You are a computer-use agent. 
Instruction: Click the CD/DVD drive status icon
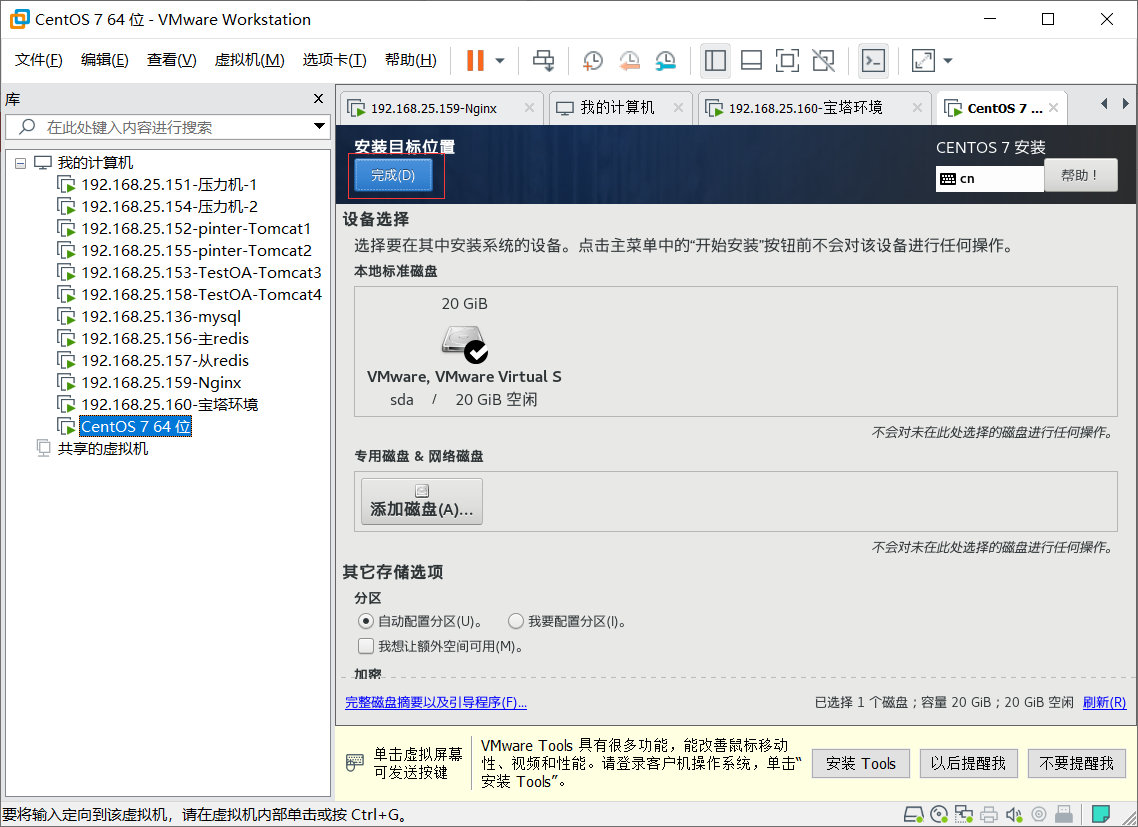[x=939, y=815]
